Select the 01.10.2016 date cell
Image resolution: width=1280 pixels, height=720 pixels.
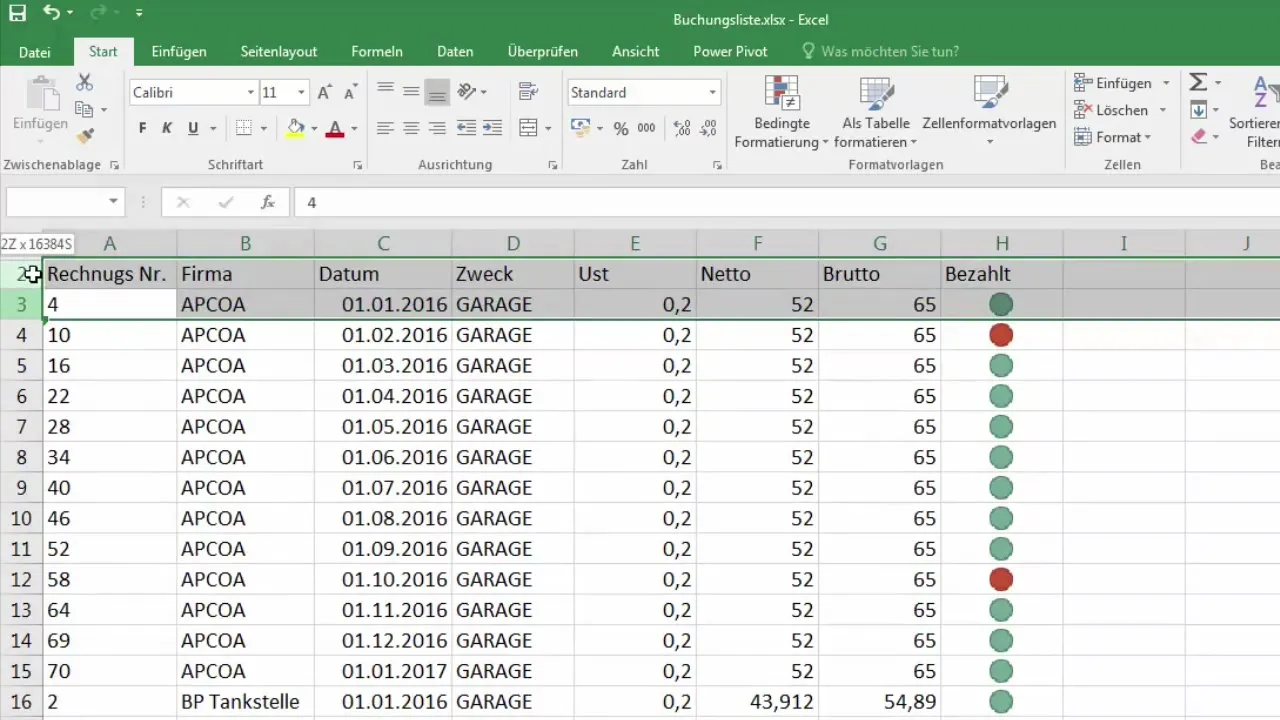(383, 579)
